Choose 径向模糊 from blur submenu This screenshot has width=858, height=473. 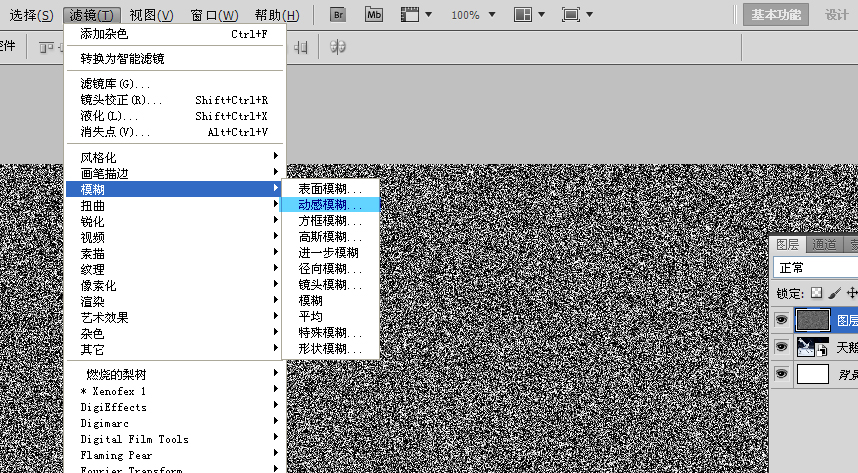pos(330,268)
